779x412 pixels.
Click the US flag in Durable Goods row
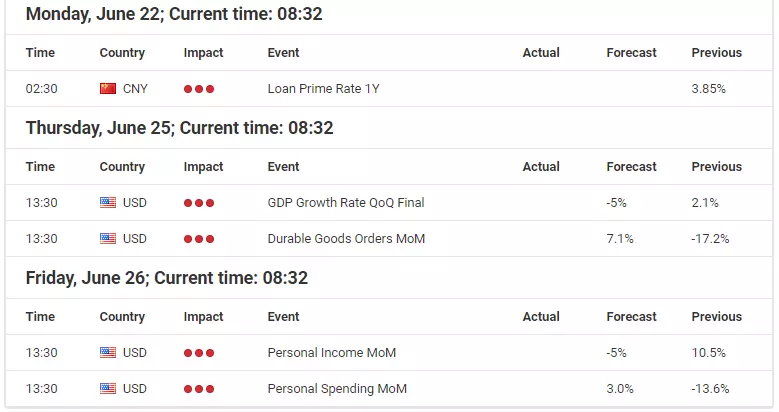click(x=108, y=239)
